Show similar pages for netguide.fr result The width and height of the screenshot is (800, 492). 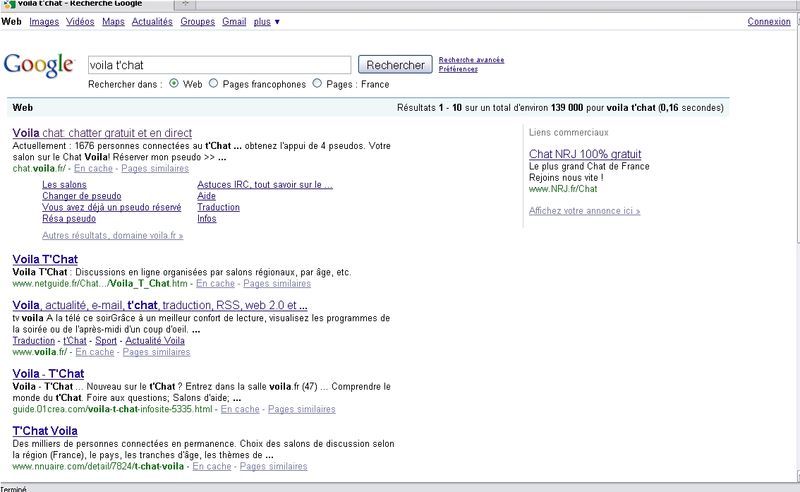(x=277, y=284)
